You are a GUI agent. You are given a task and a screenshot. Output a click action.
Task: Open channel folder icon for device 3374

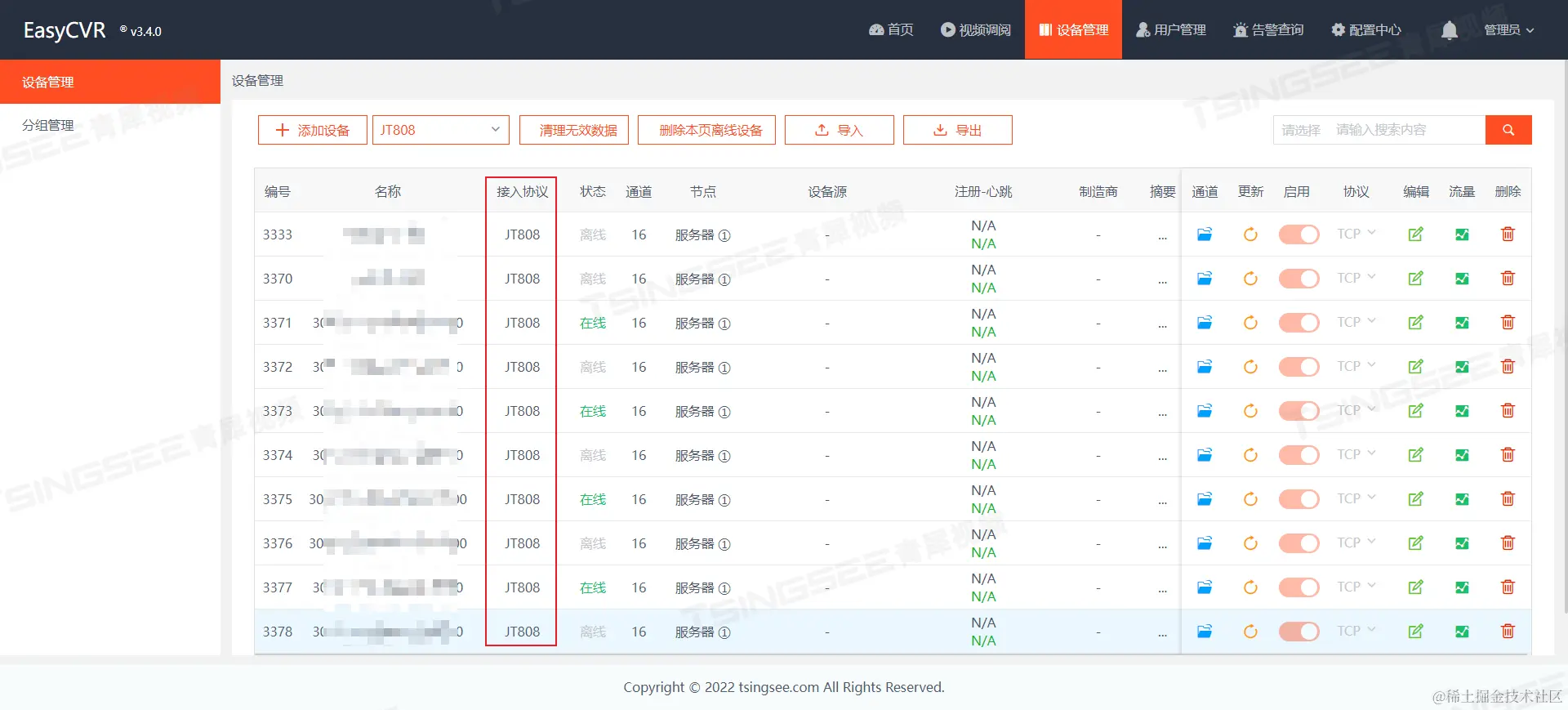click(1205, 455)
